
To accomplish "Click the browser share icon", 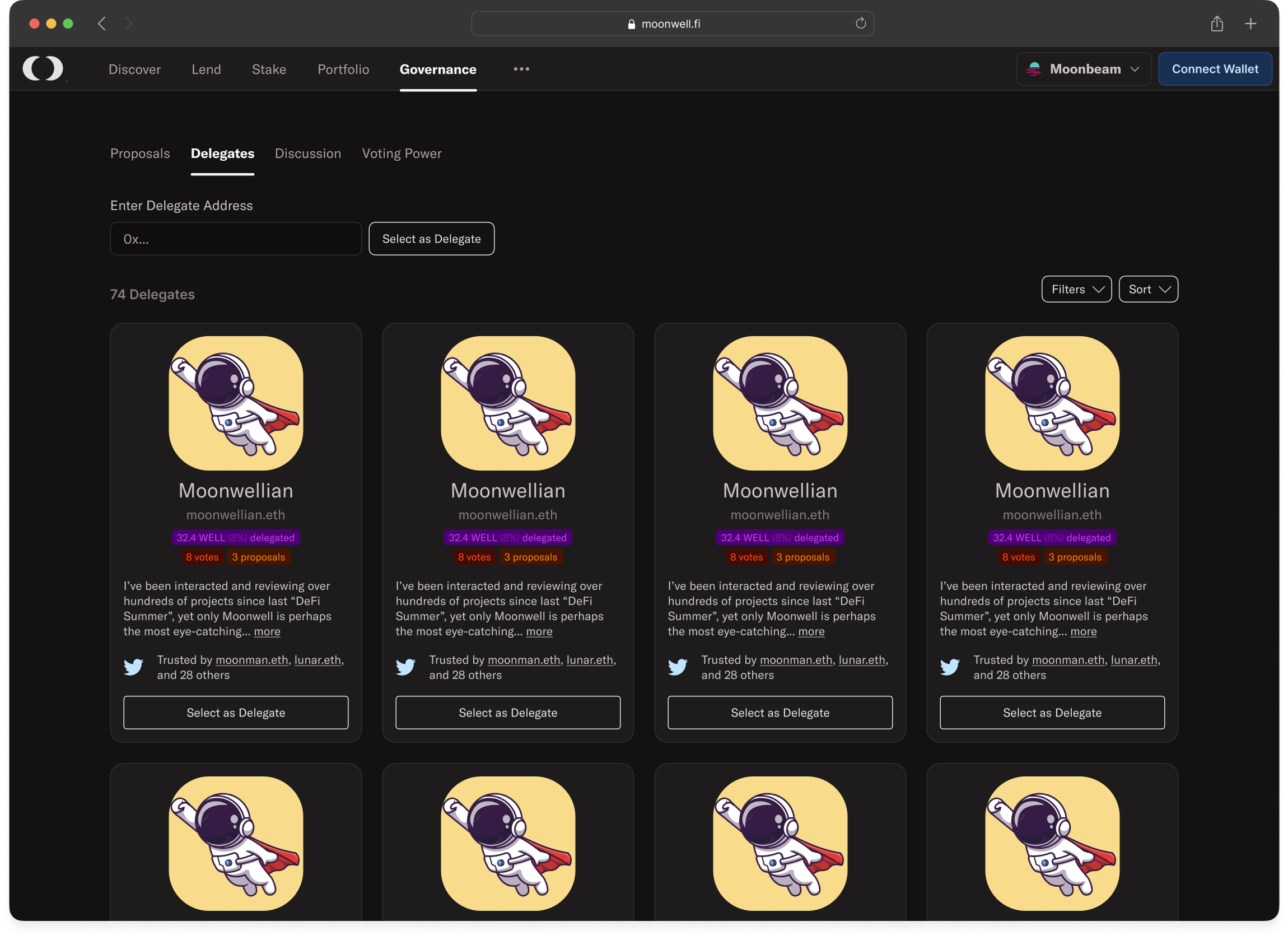I will click(1216, 24).
